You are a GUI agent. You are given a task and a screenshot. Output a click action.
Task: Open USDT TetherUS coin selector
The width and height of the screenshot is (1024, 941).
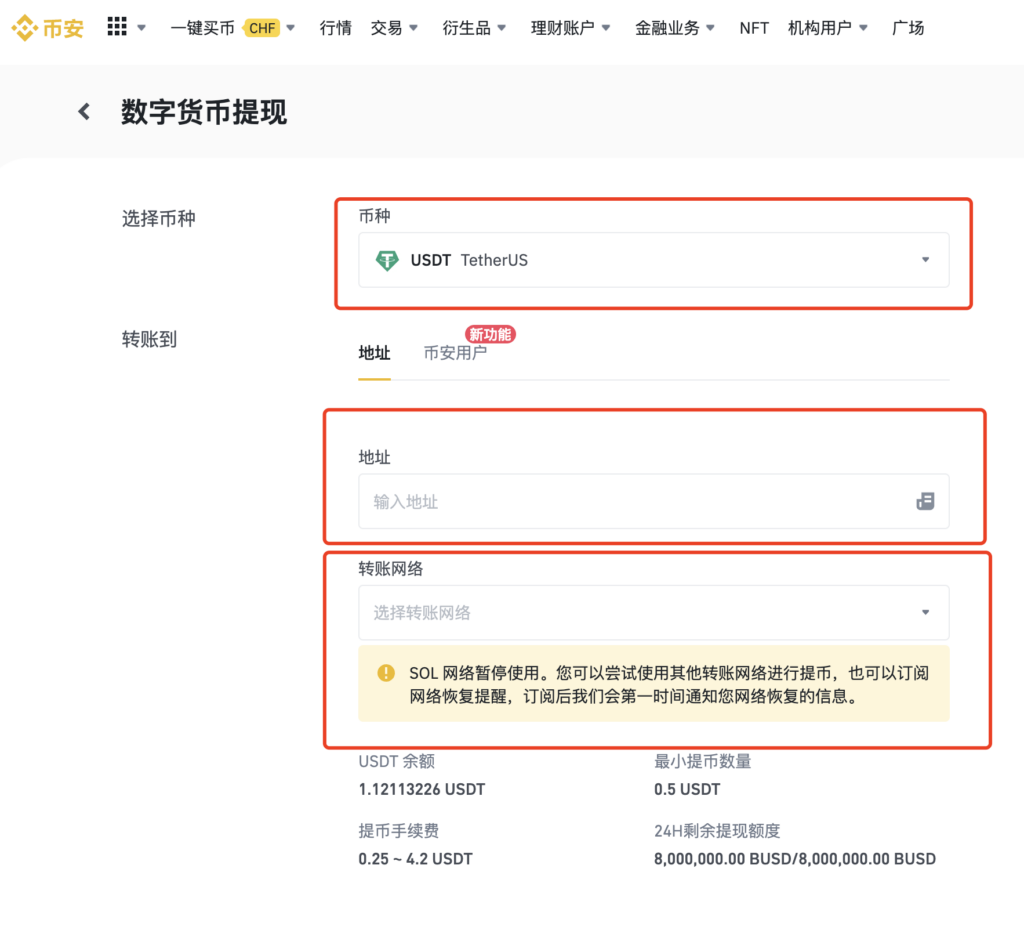[654, 260]
